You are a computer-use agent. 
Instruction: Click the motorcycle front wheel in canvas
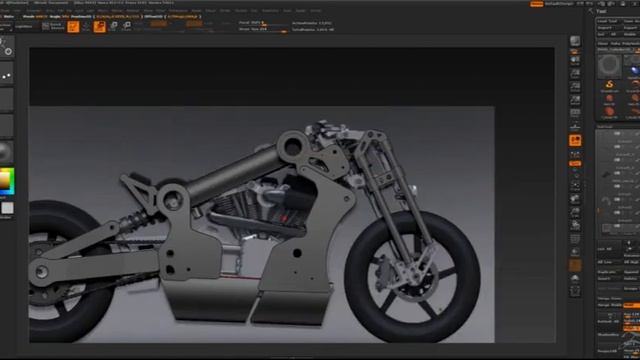pos(412,278)
